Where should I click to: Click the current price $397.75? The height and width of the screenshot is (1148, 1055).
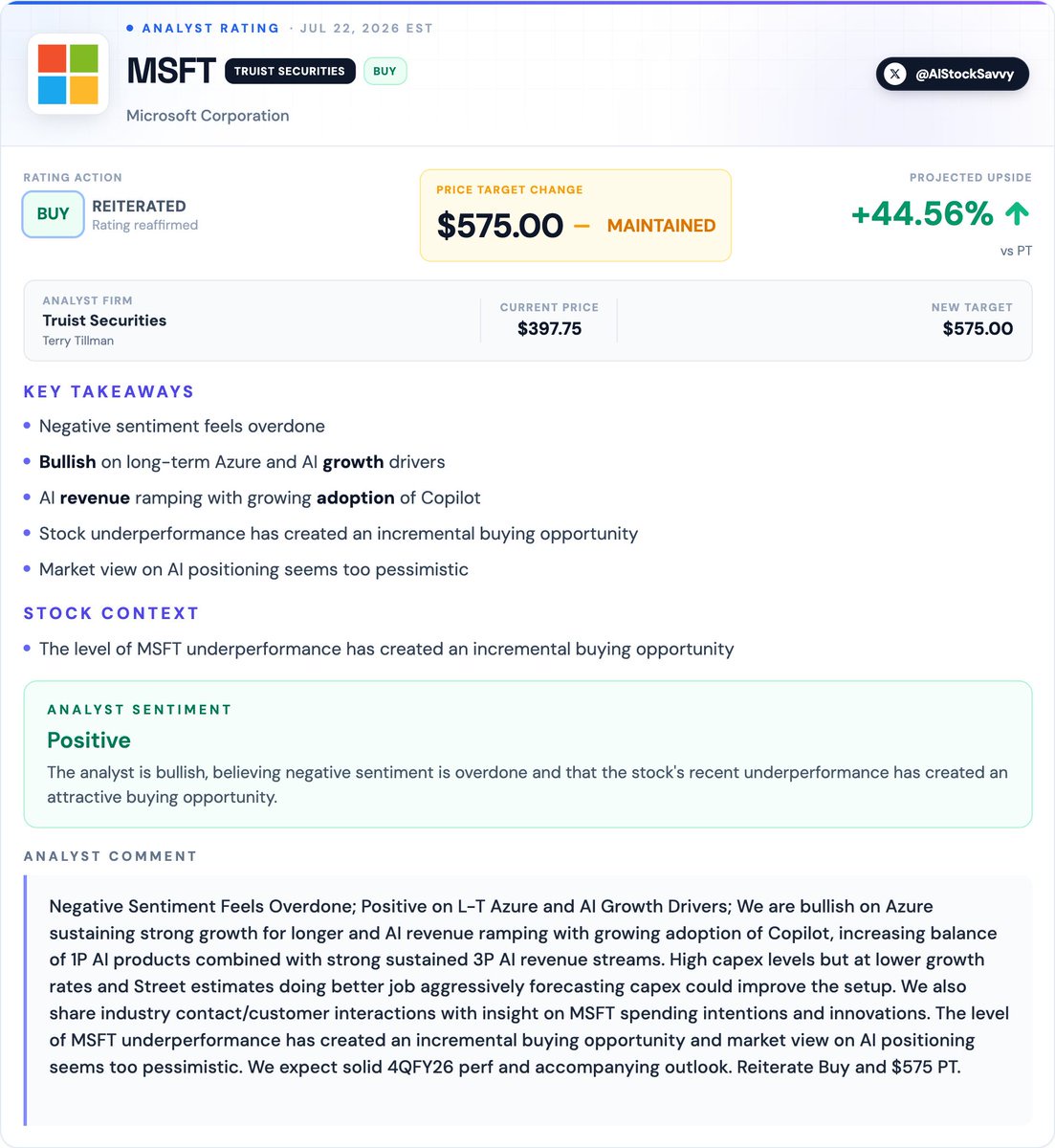click(549, 328)
